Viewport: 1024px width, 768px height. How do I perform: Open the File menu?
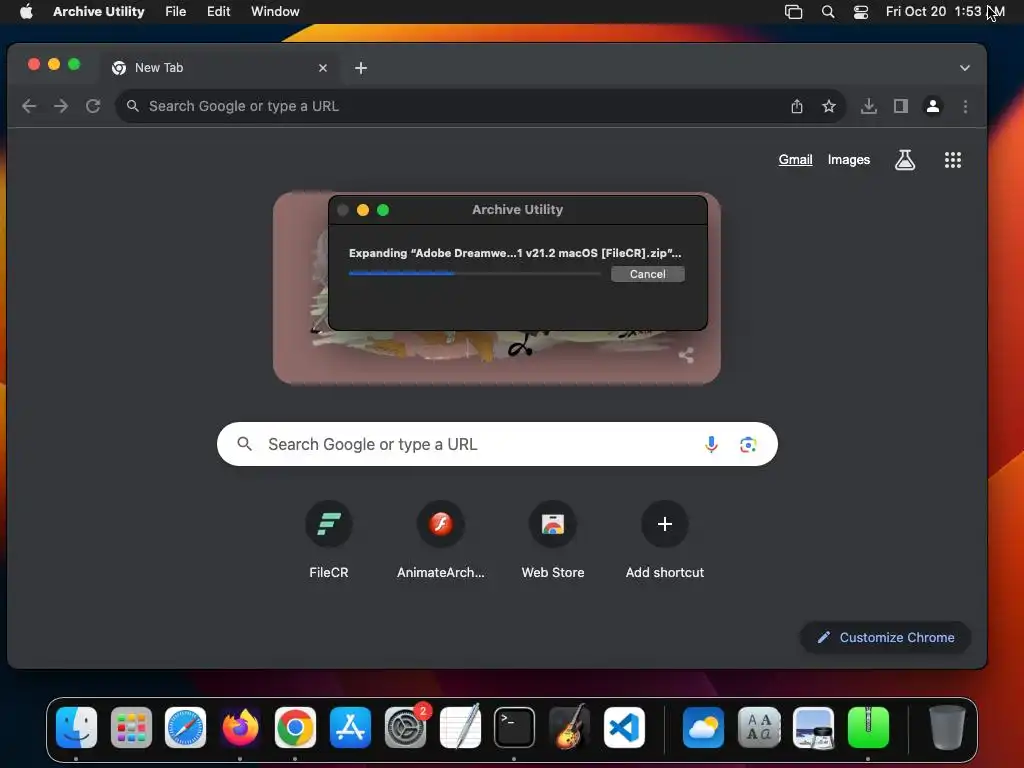point(175,11)
